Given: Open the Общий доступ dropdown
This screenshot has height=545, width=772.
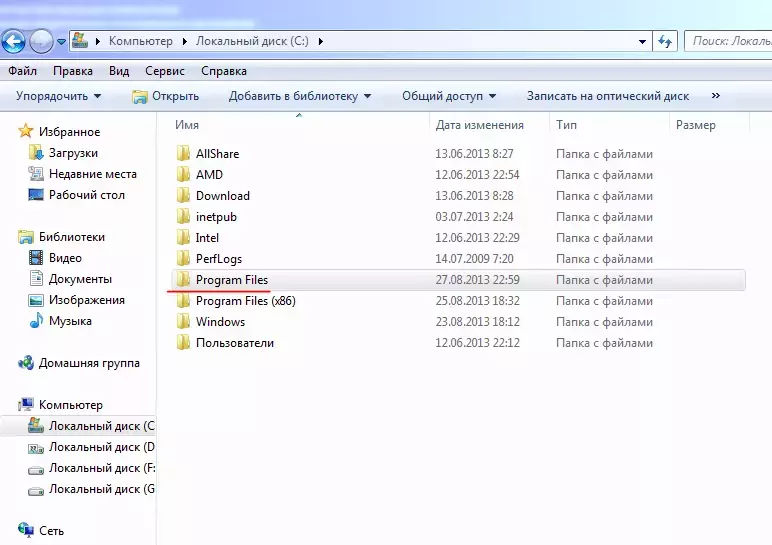Looking at the screenshot, I should point(449,96).
